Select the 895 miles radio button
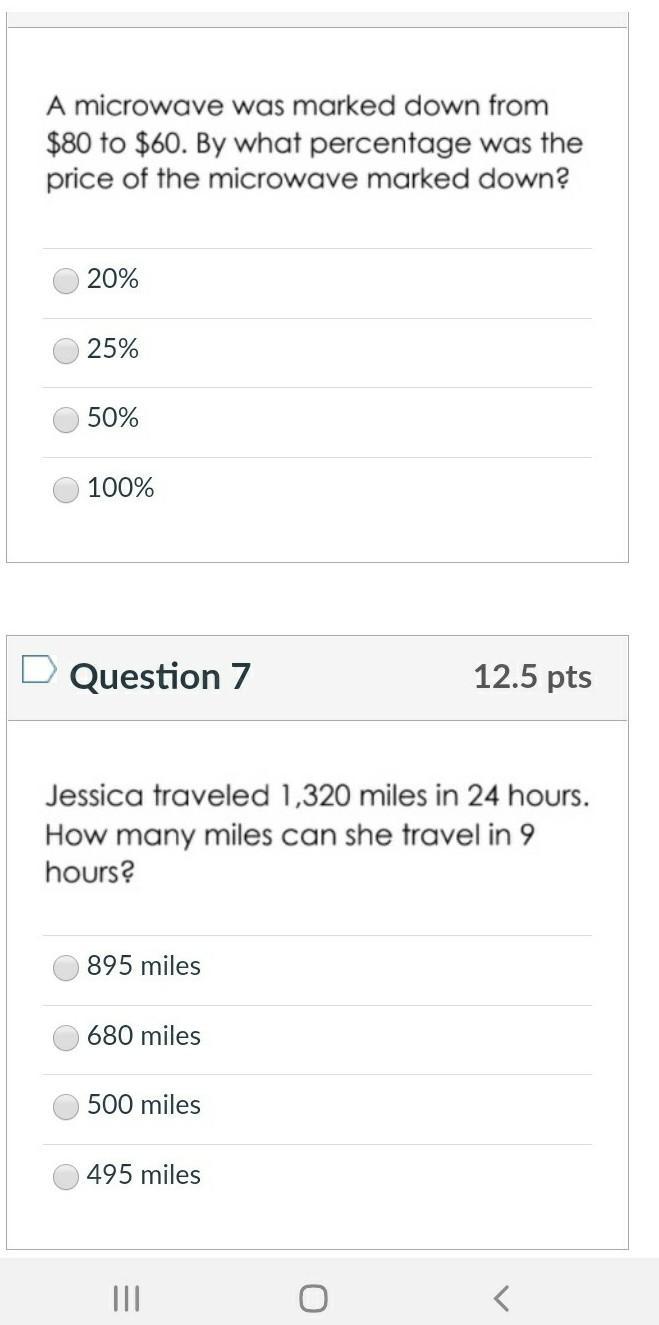This screenshot has width=659, height=1325. 66,968
